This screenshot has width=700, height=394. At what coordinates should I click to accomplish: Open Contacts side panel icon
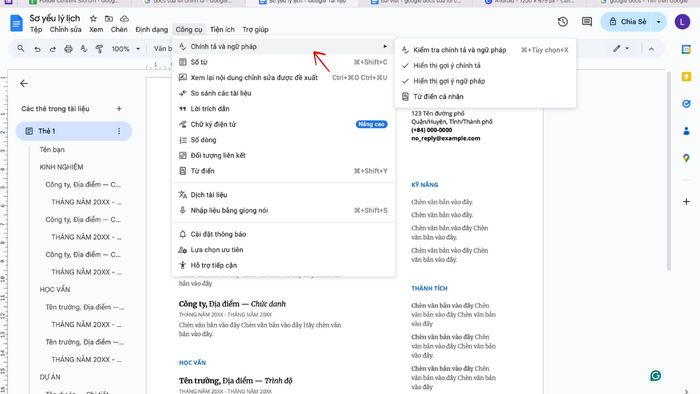686,131
